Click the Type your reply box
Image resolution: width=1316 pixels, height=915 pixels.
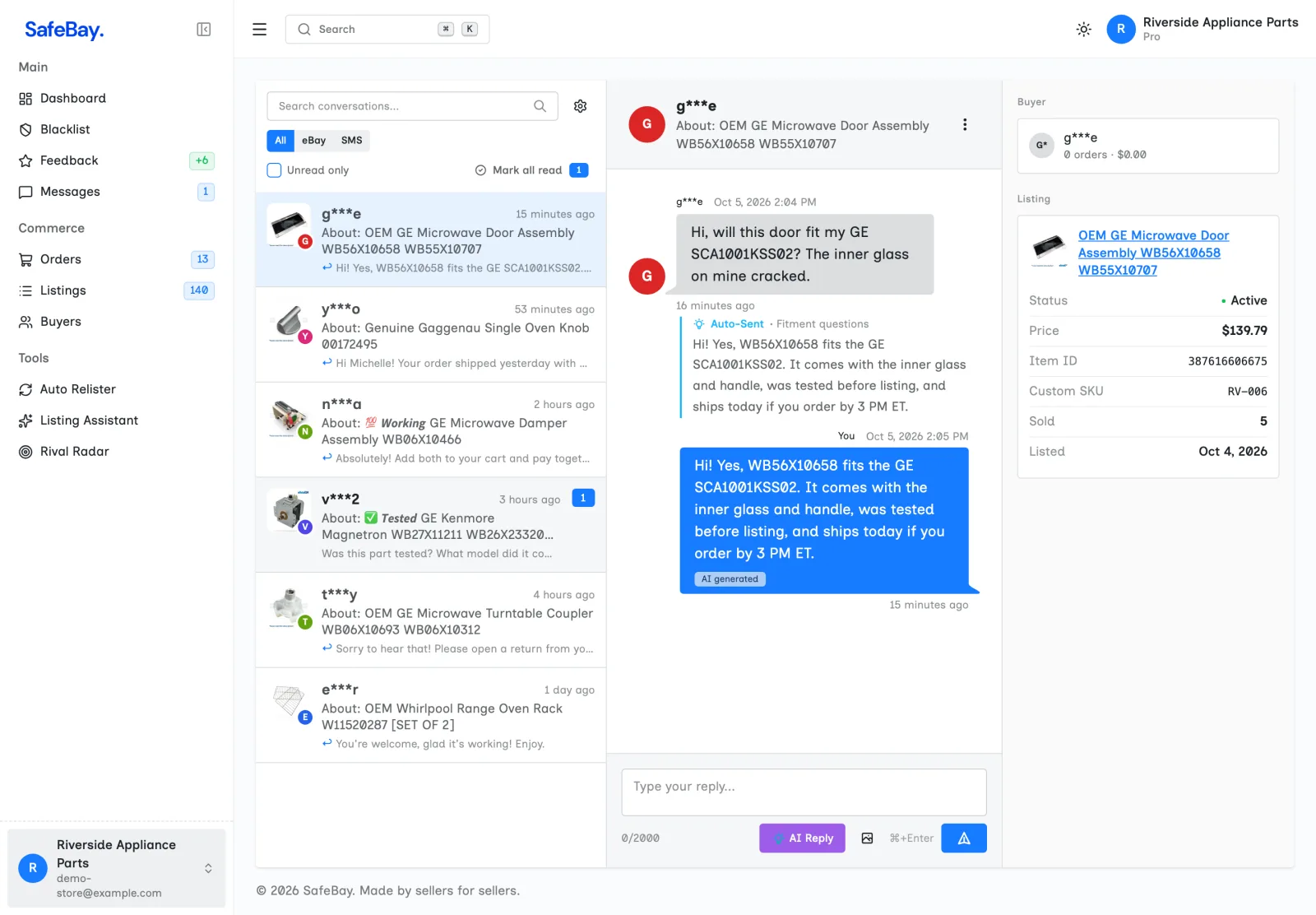coord(804,792)
